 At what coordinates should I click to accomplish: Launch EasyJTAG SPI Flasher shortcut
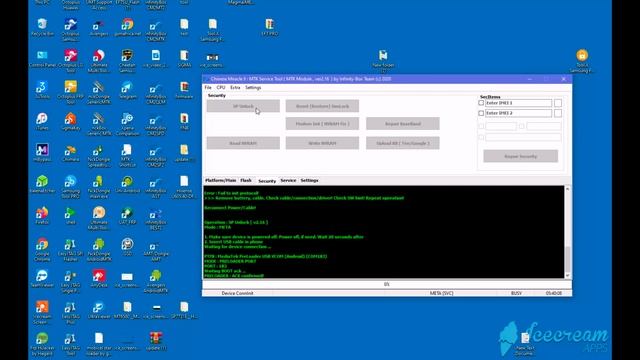point(71,249)
